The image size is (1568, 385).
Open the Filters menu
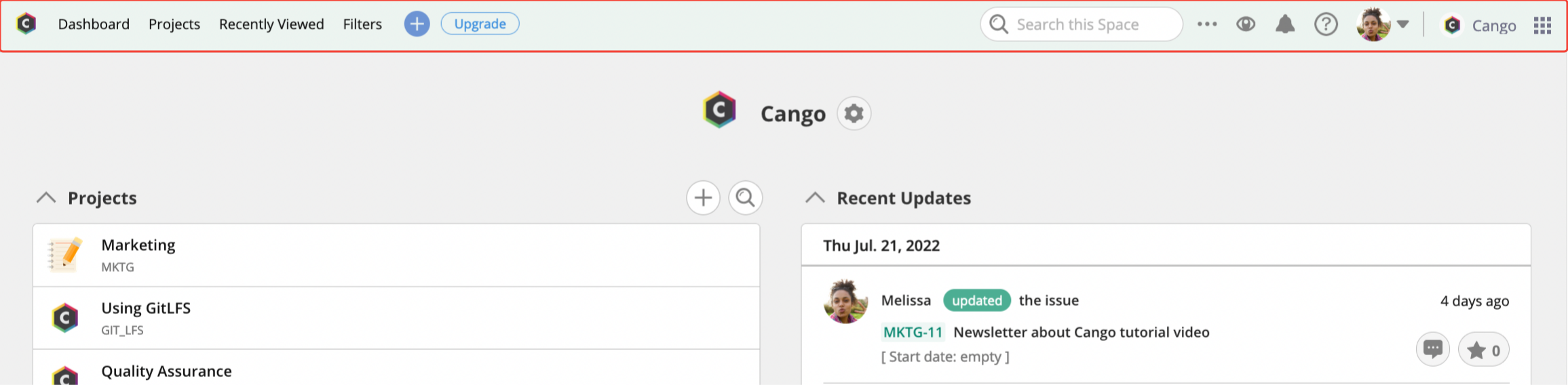(x=362, y=24)
